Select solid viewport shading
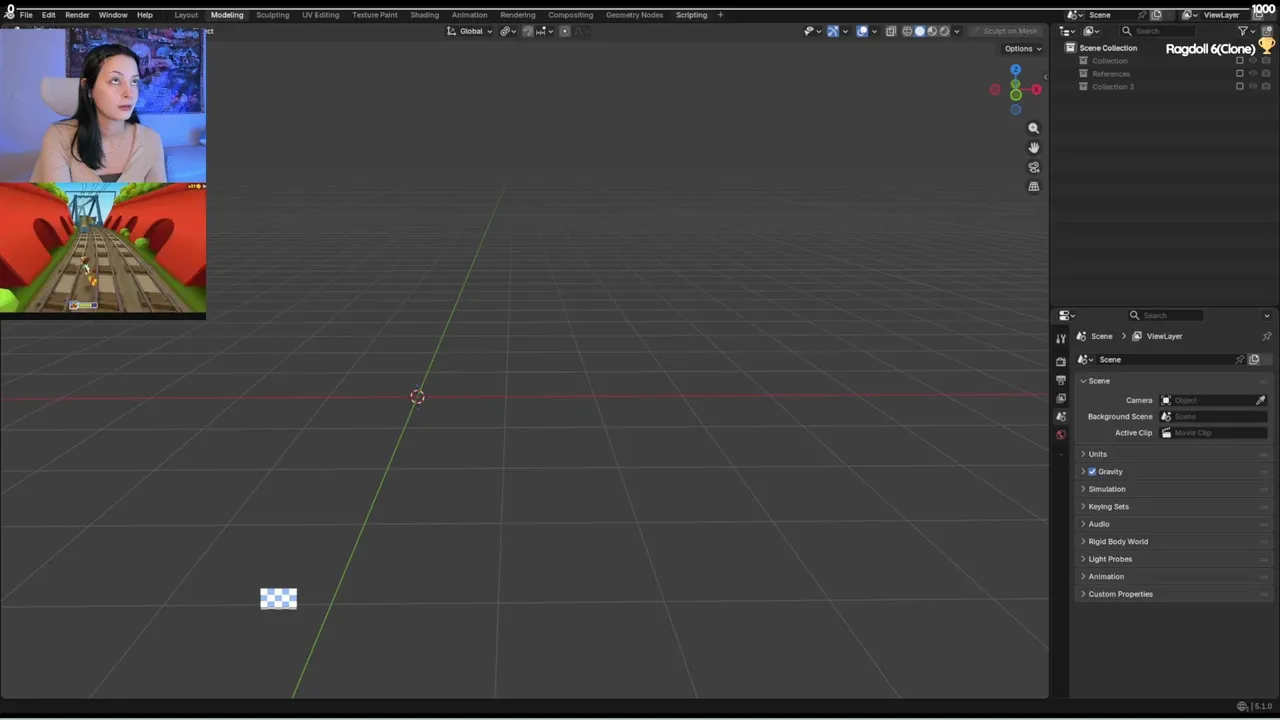Screen dimensions: 1280x720 920,31
